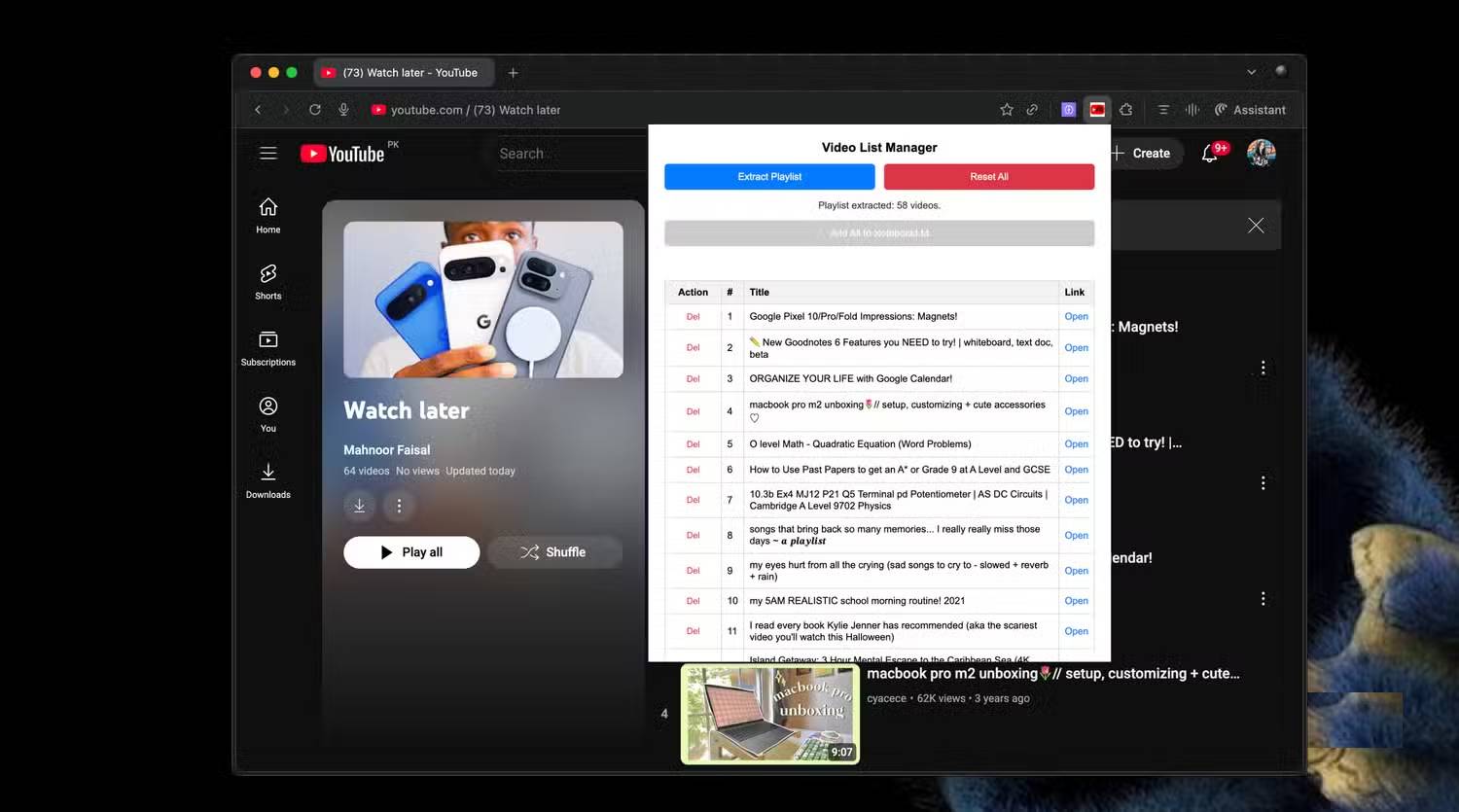1459x812 pixels.
Task: Open more options for Magnets video
Action: tap(1263, 368)
